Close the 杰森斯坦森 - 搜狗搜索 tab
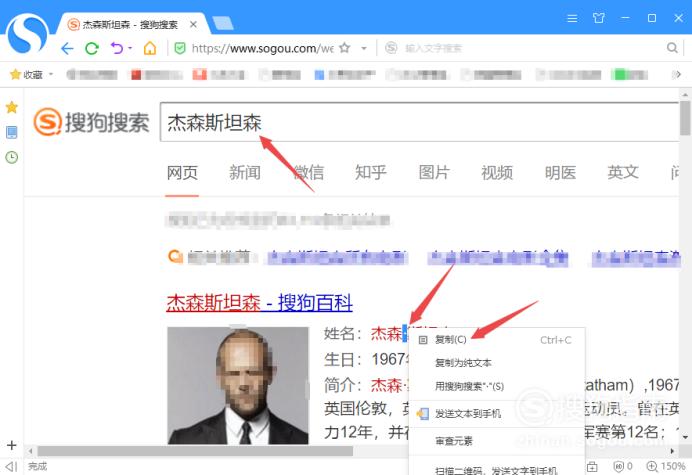The height and width of the screenshot is (475, 692). pos(193,25)
